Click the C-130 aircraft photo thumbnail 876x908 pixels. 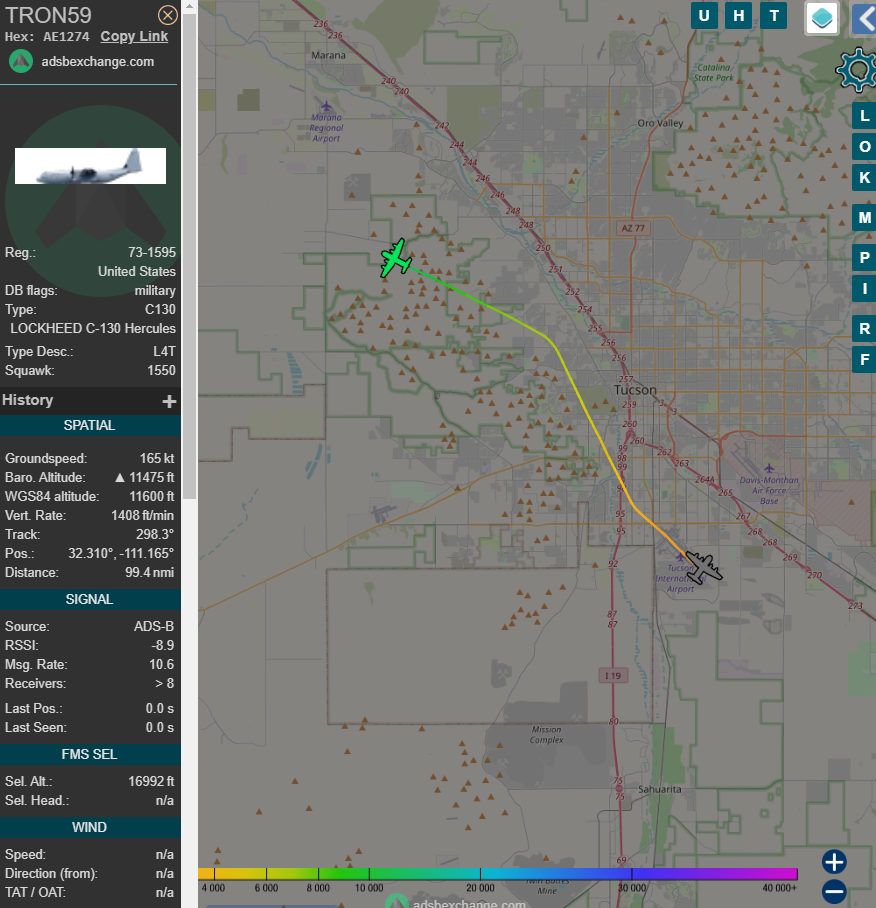coord(90,166)
